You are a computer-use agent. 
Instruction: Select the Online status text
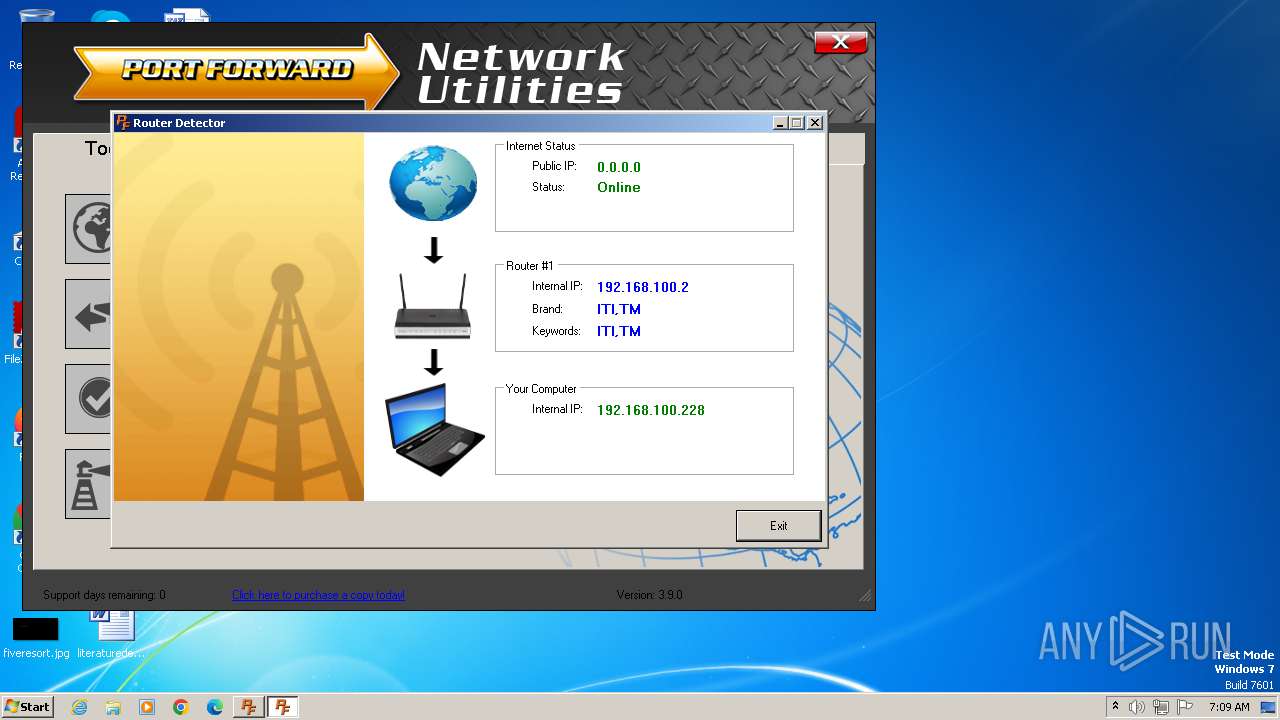[619, 187]
